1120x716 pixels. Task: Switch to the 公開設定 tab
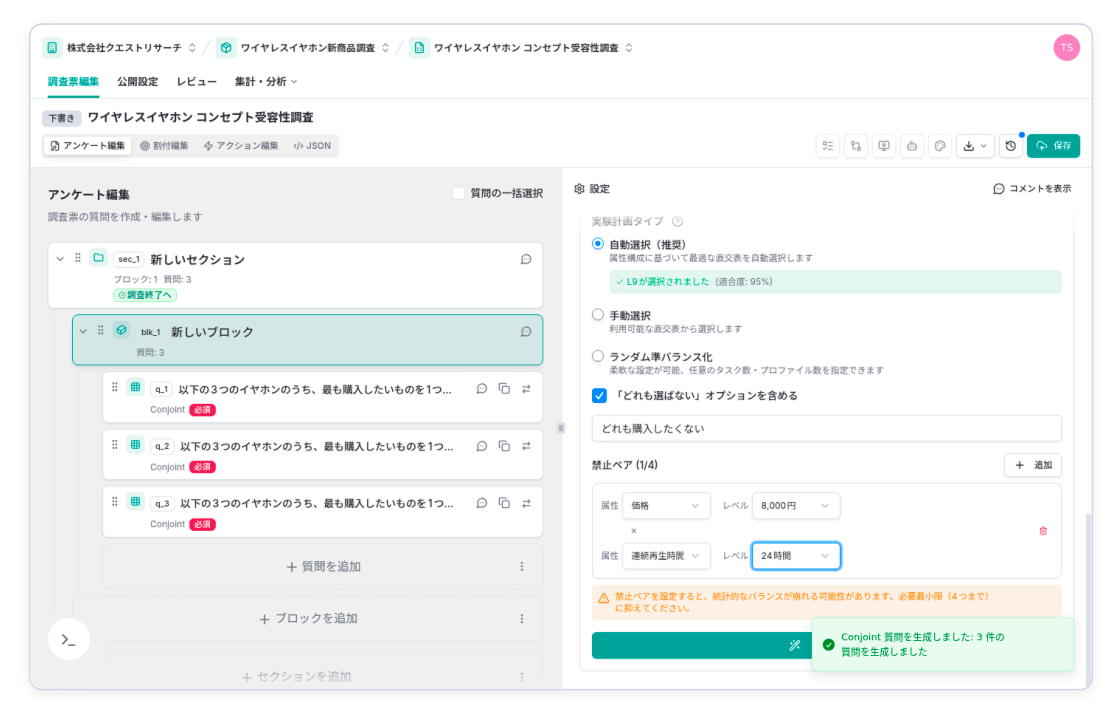(138, 81)
